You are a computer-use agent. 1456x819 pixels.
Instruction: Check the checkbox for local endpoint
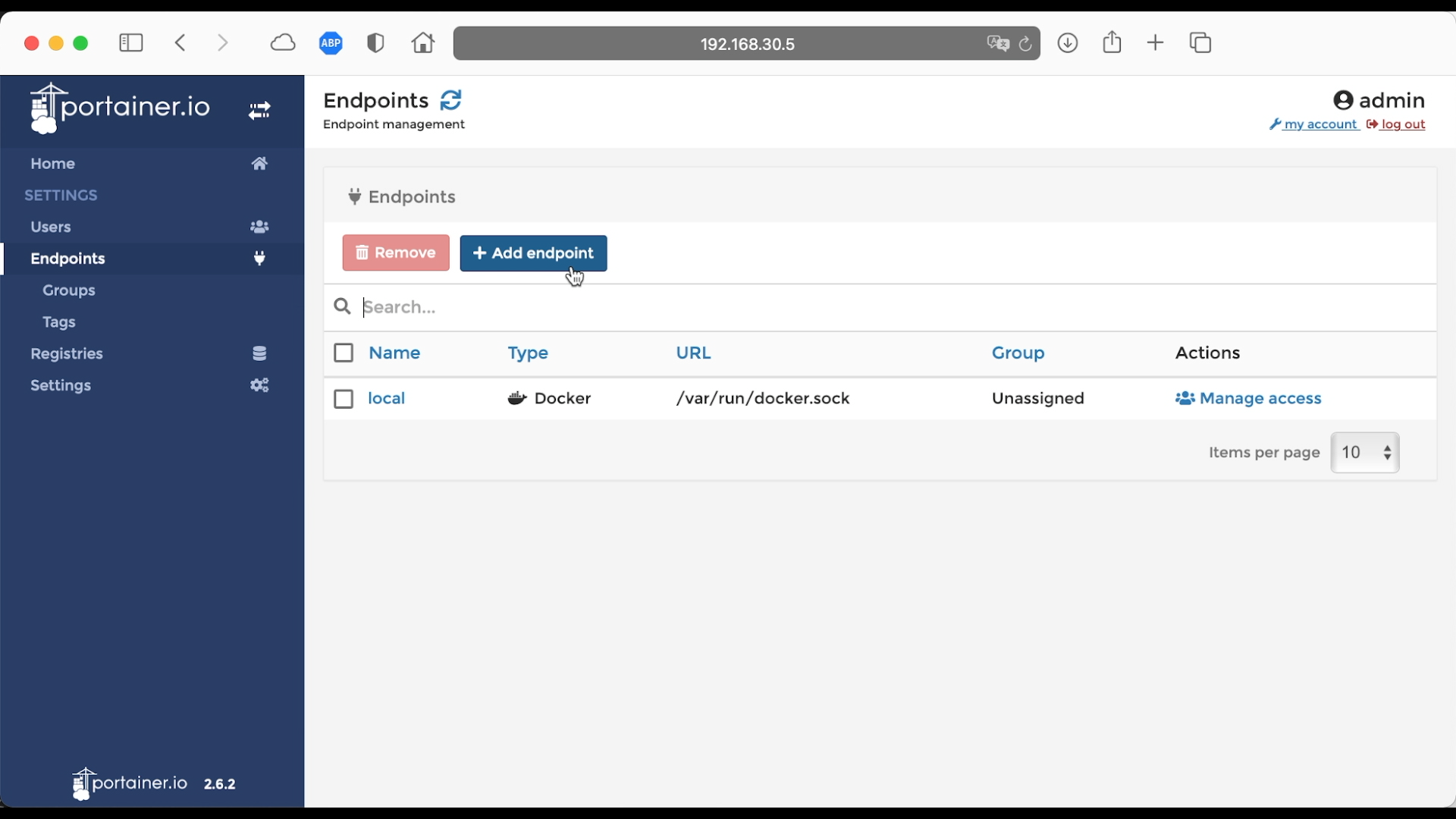(x=344, y=399)
